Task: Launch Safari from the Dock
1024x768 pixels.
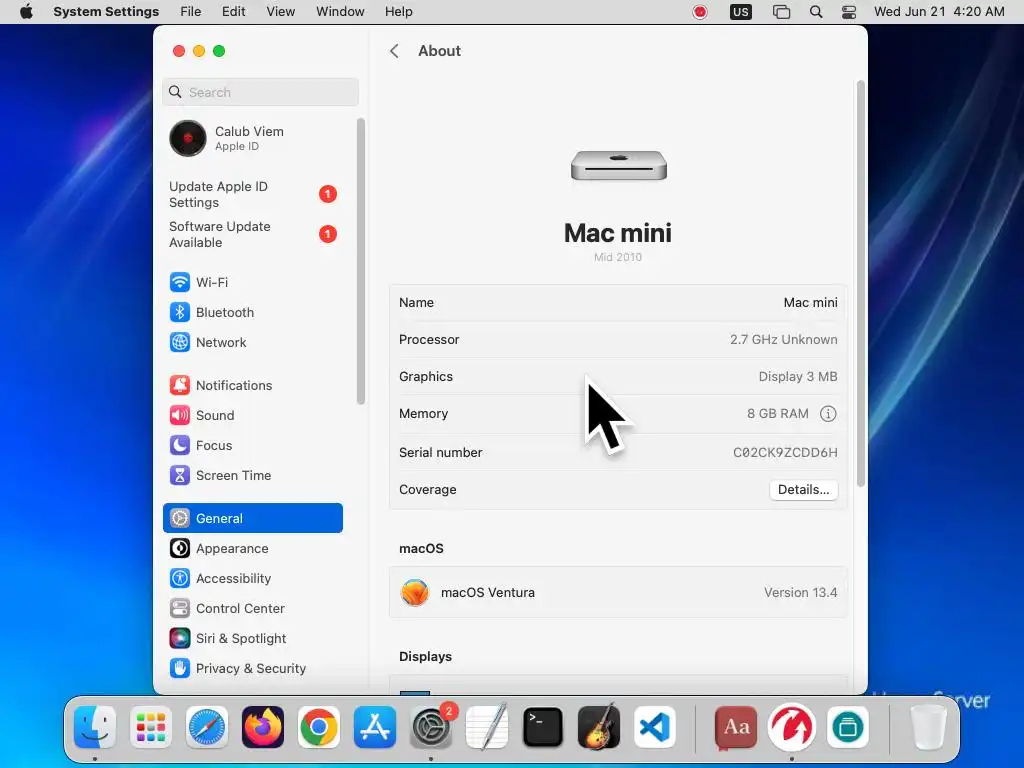Action: coord(207,727)
